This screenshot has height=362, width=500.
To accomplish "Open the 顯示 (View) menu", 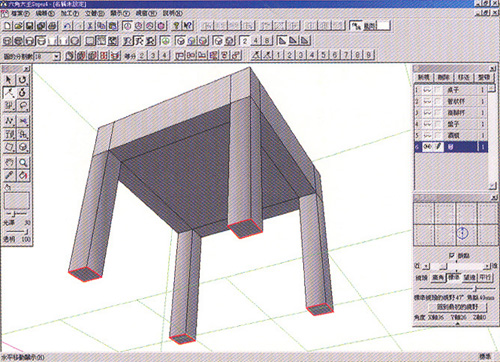I will [120, 14].
